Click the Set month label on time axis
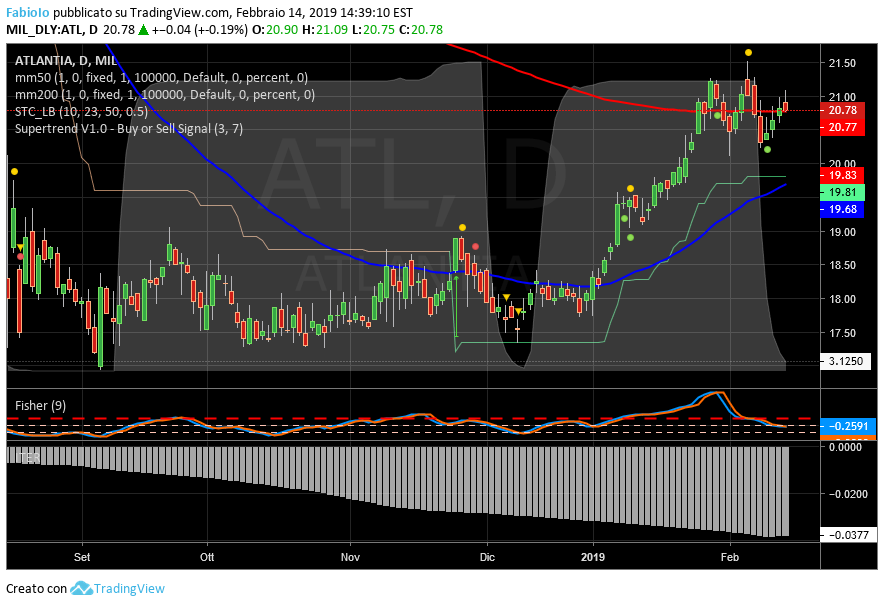The image size is (884, 606). click(82, 557)
